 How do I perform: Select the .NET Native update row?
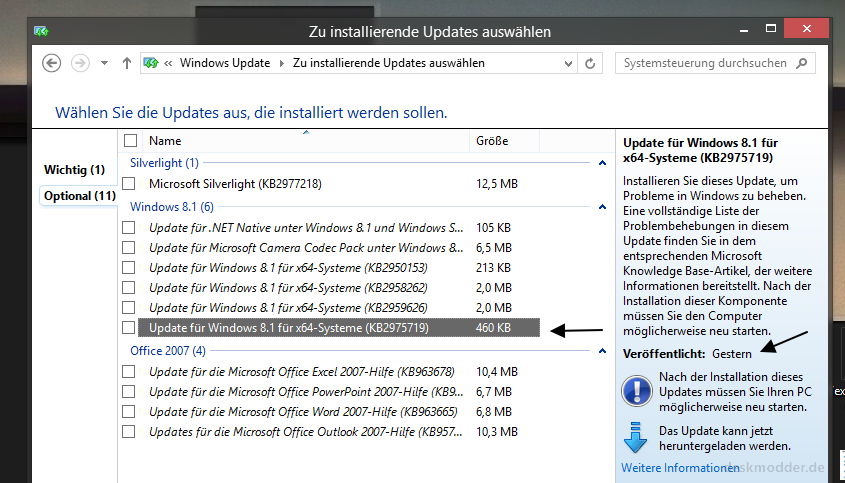pos(339,227)
